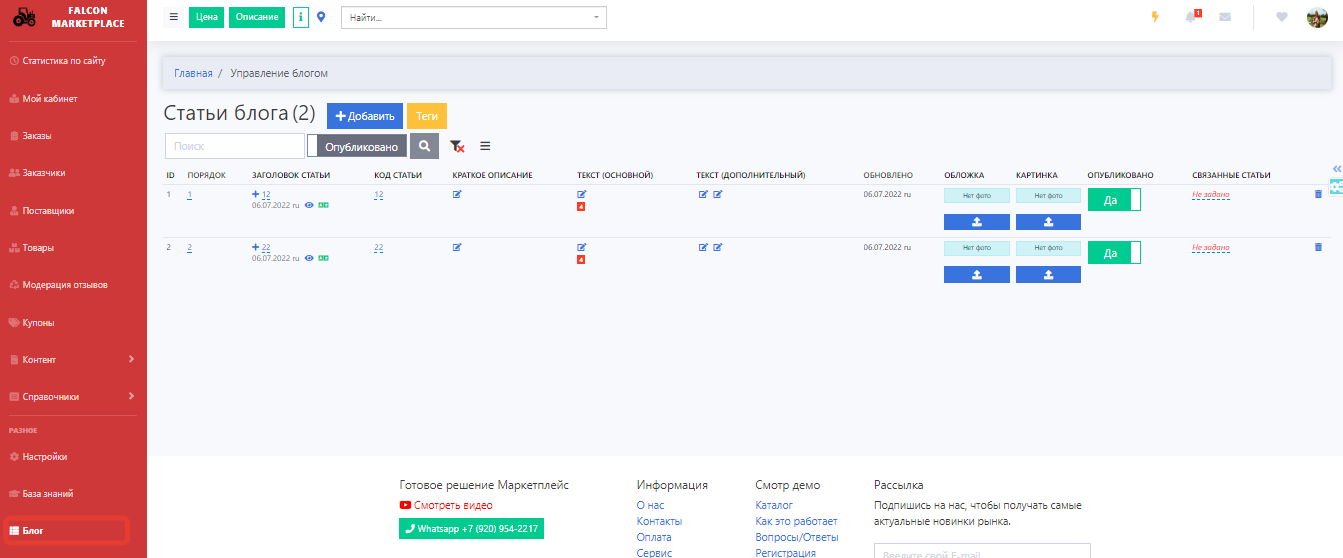Viewport: 1343px width, 558px height.
Task: Upload cover image for first article
Action: pyautogui.click(x=976, y=221)
